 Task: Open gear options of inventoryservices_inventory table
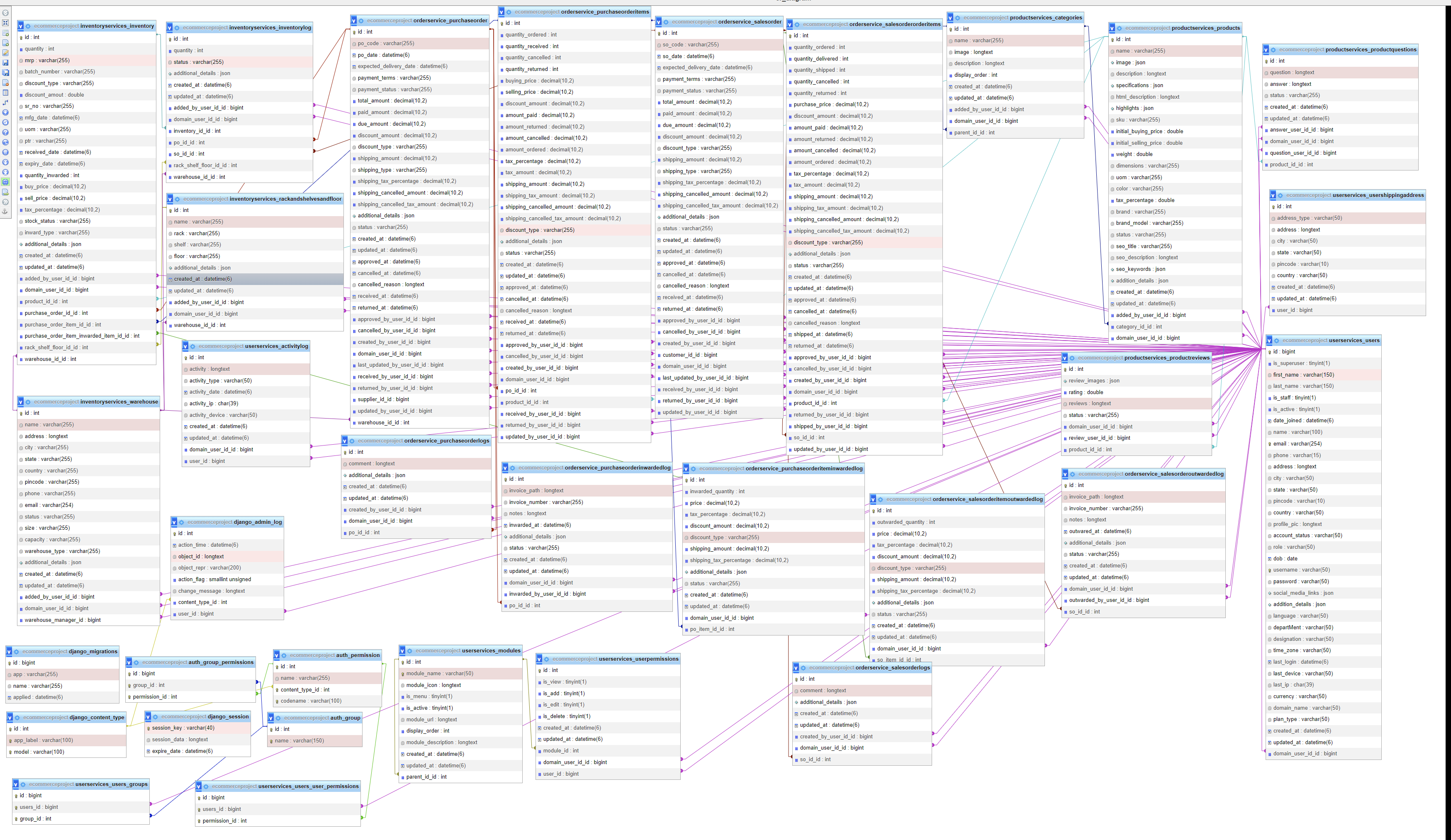pos(28,27)
